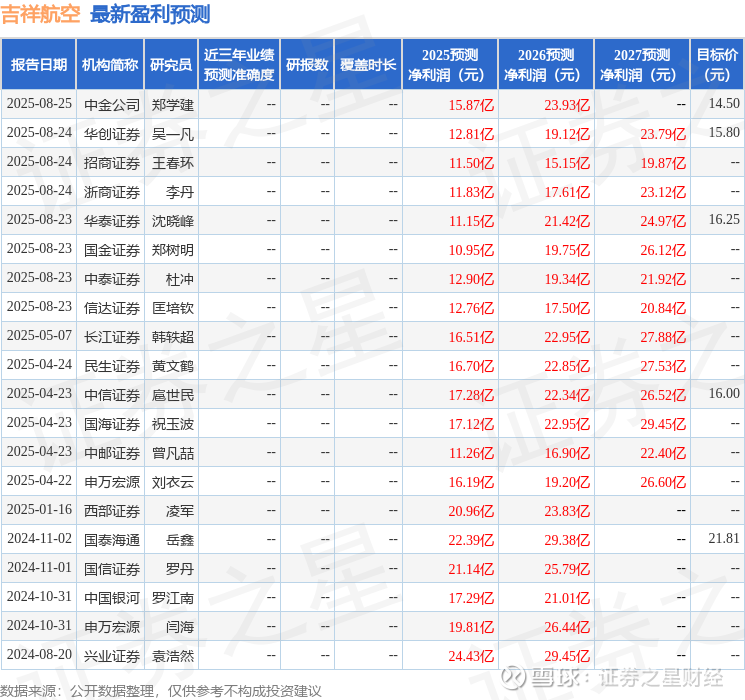Click institution 中邮证券
Viewport: 745px width, 700px height.
point(112,452)
